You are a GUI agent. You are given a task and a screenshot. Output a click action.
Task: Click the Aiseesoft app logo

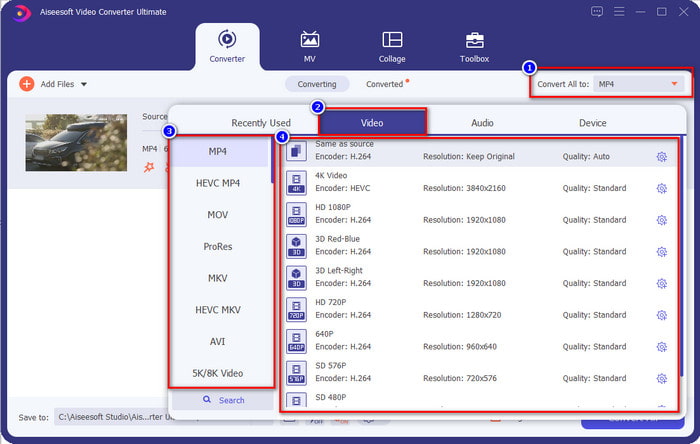[21, 12]
